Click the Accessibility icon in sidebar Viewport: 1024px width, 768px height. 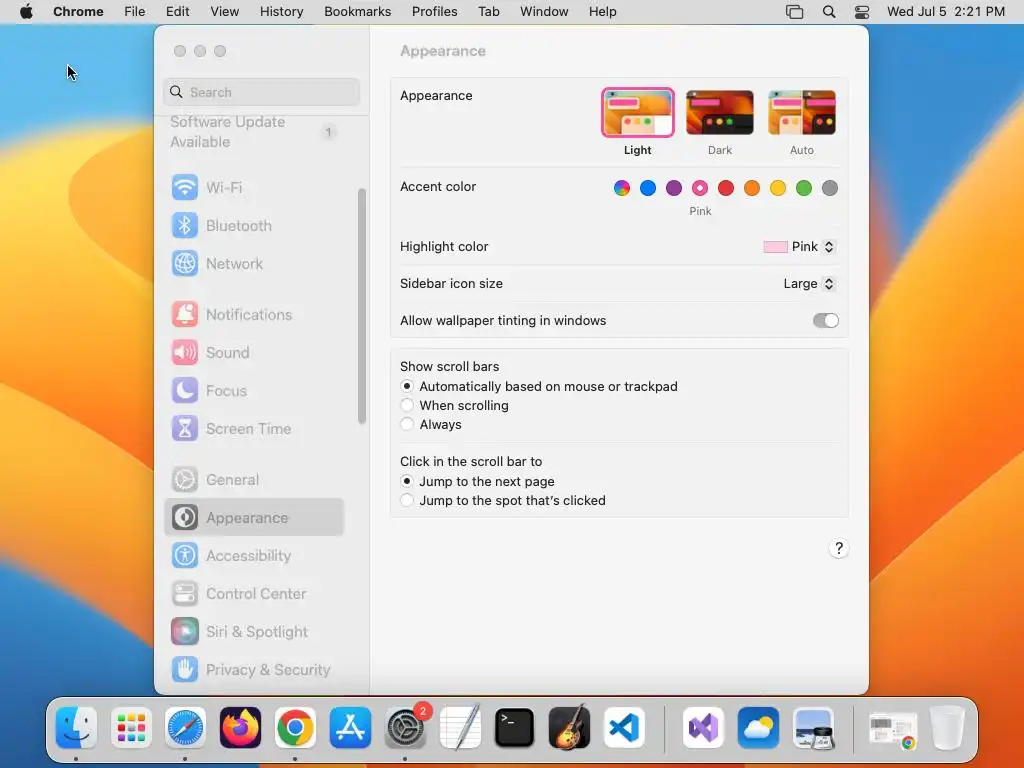[x=185, y=555]
